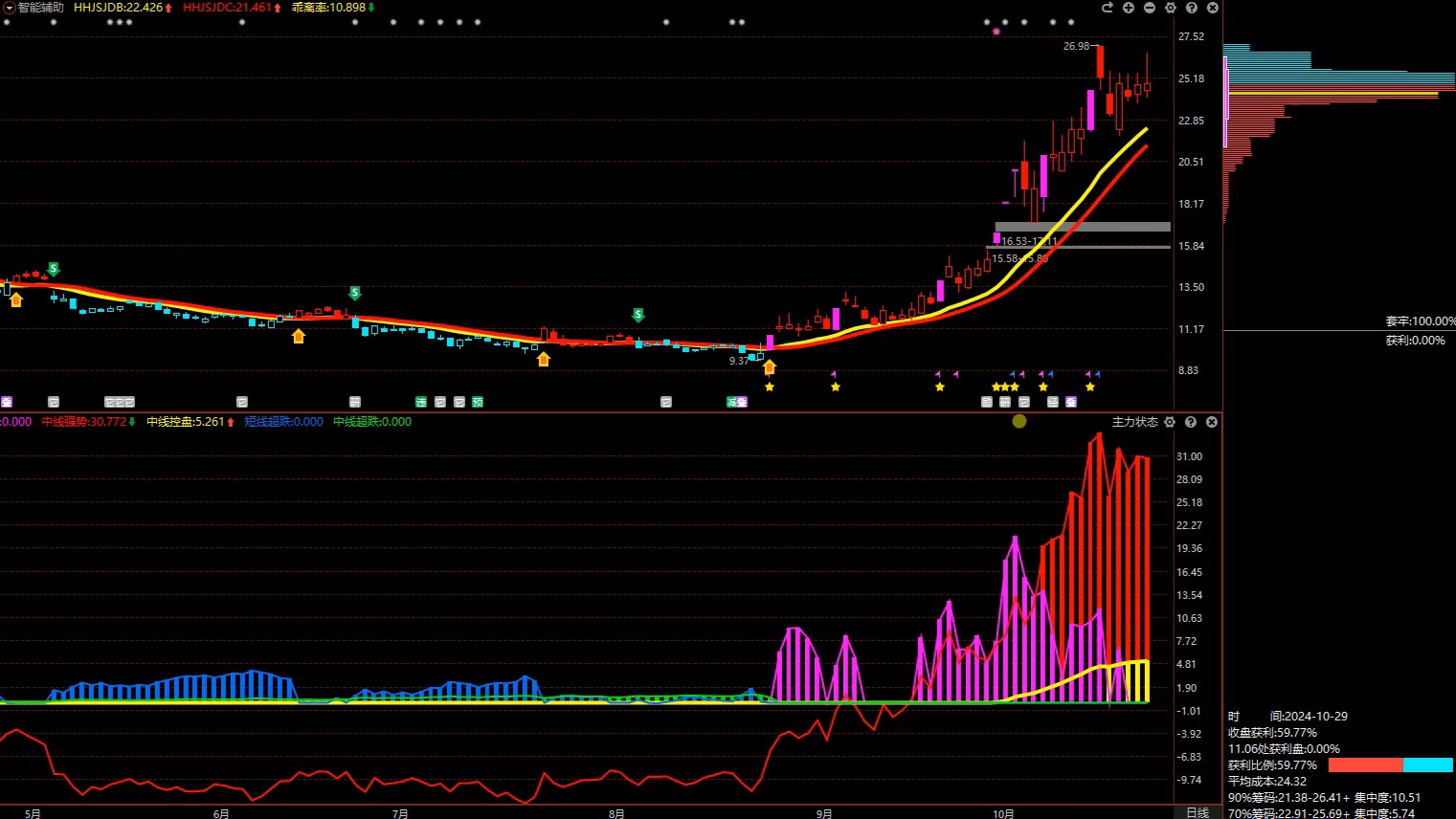Screen dimensions: 1456x819
Task: Click the green S sell marker in May
Action: point(54,269)
